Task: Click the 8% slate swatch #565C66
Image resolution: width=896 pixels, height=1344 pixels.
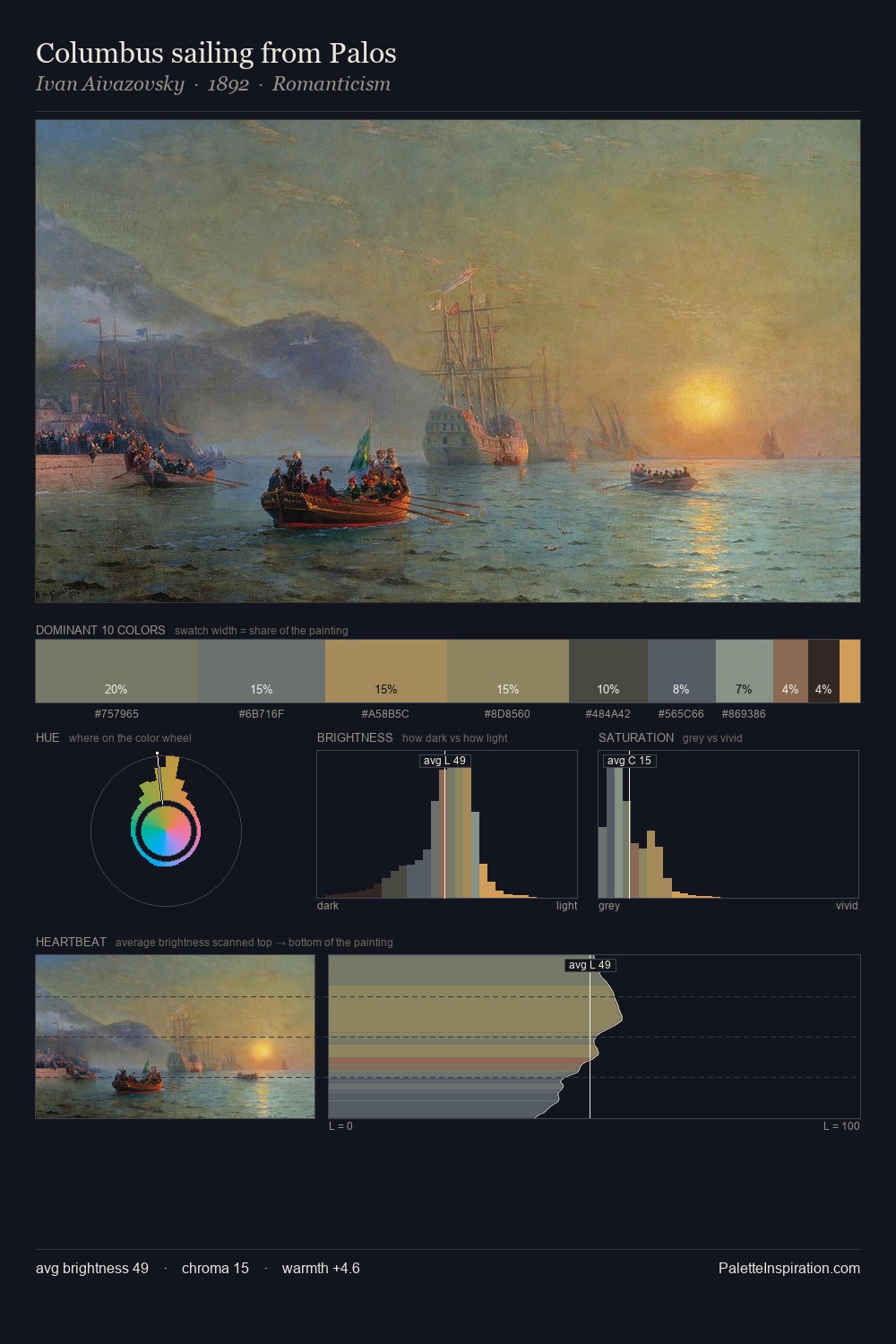Action: [682, 671]
